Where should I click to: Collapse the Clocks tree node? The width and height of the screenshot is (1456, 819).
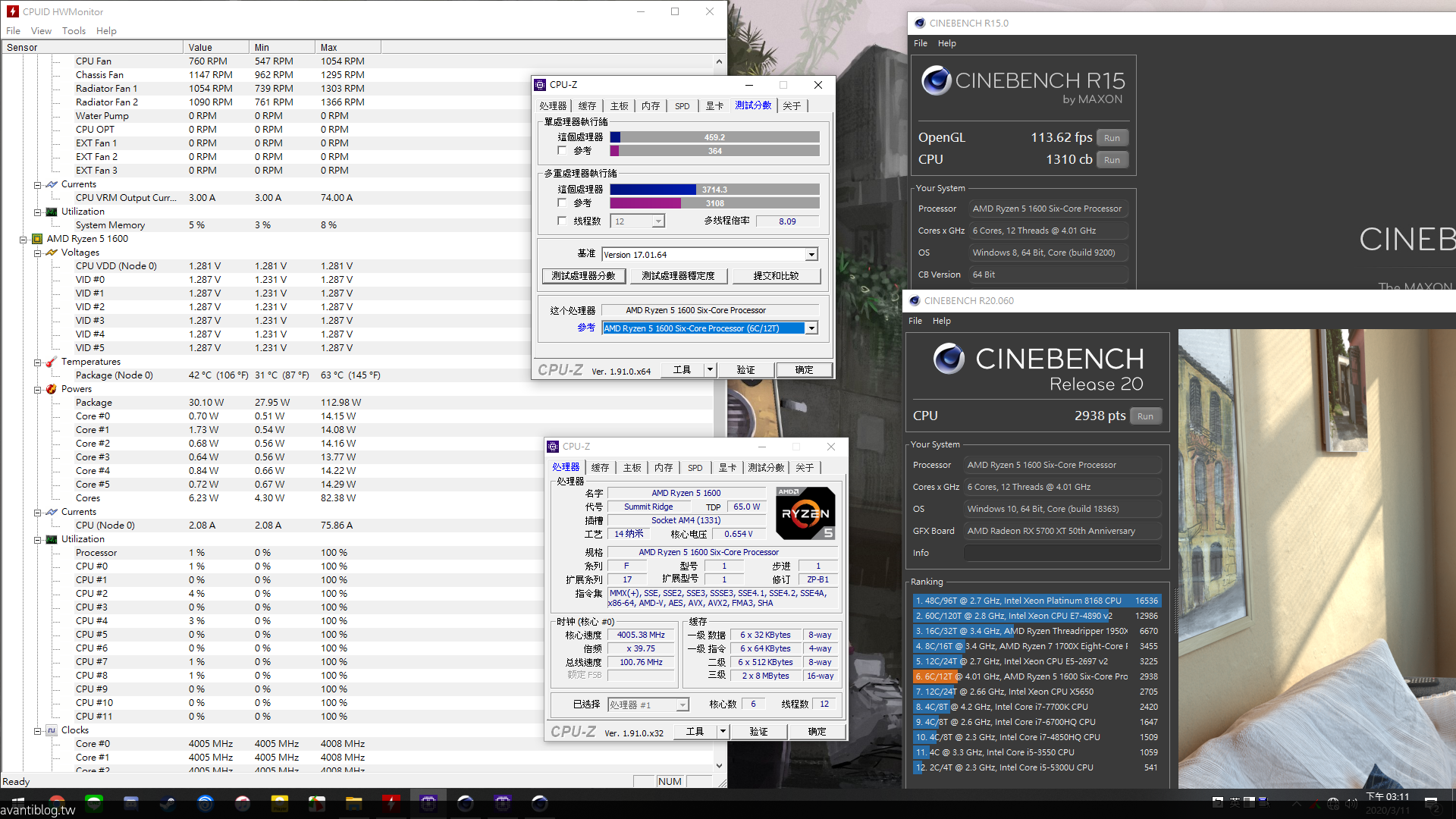pos(37,730)
